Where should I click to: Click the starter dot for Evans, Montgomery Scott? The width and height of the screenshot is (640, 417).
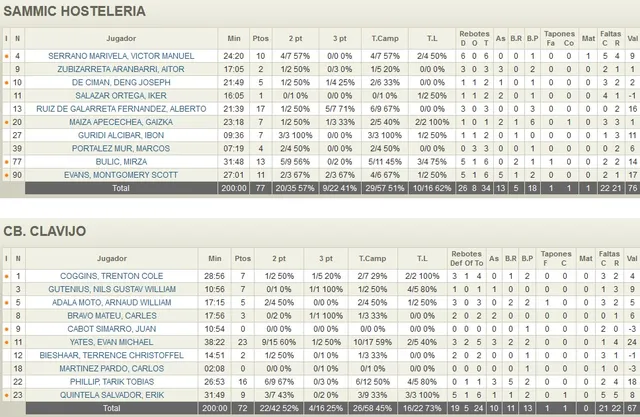tap(6, 173)
